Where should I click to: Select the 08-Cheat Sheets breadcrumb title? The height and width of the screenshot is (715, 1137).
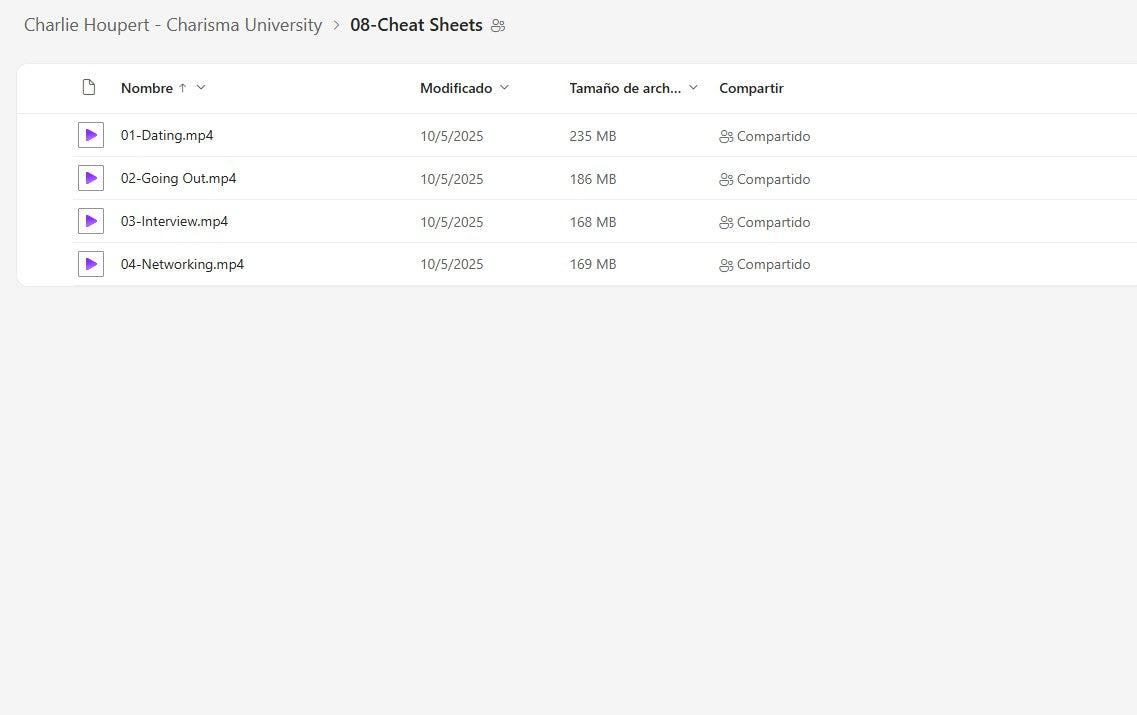416,25
